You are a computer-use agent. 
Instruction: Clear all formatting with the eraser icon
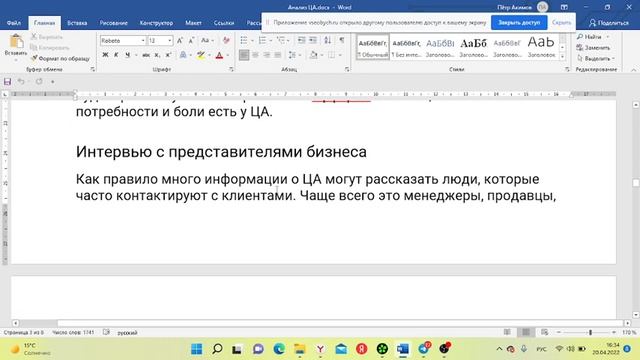226,40
